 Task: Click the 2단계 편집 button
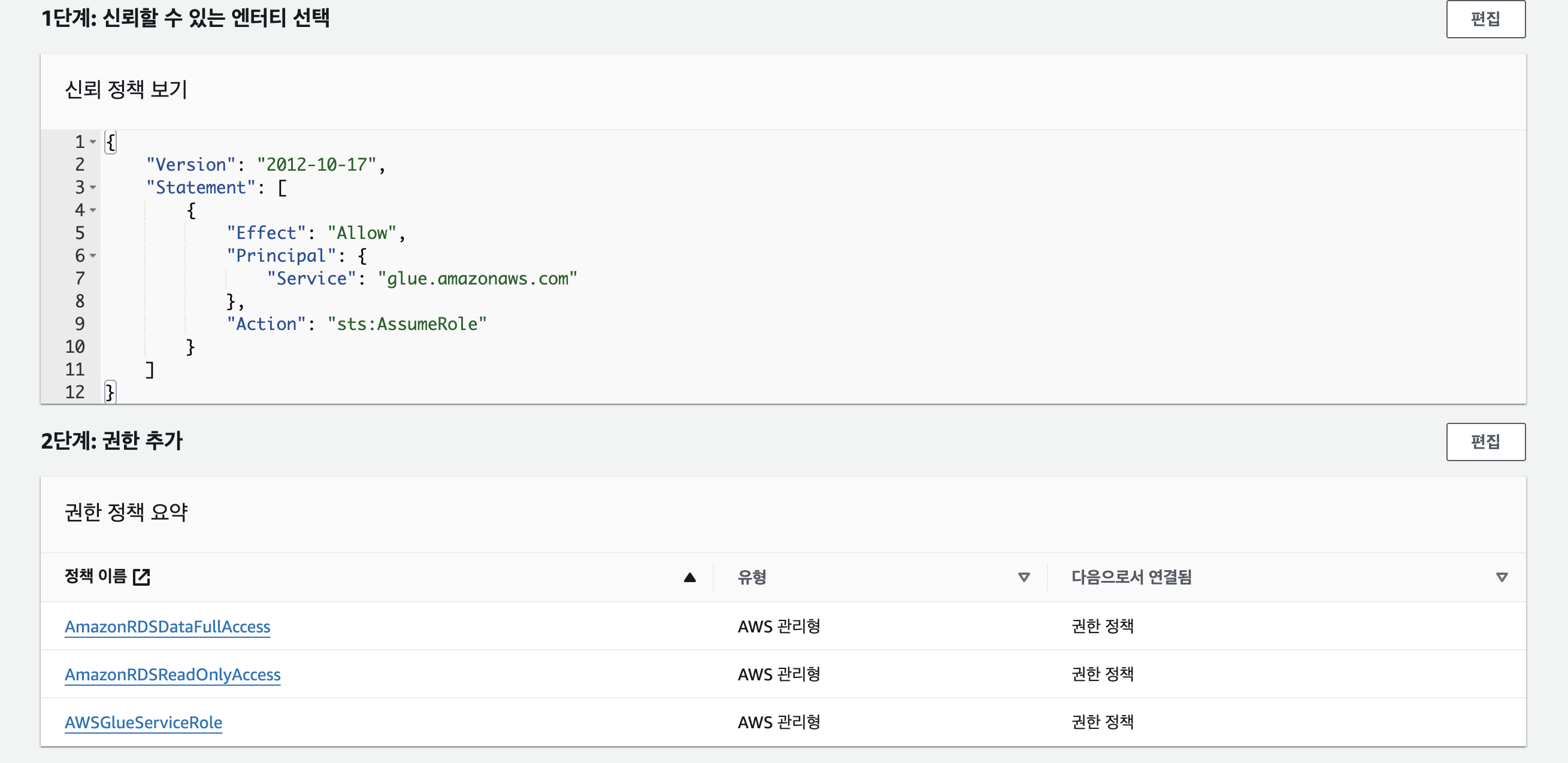pyautogui.click(x=1485, y=442)
